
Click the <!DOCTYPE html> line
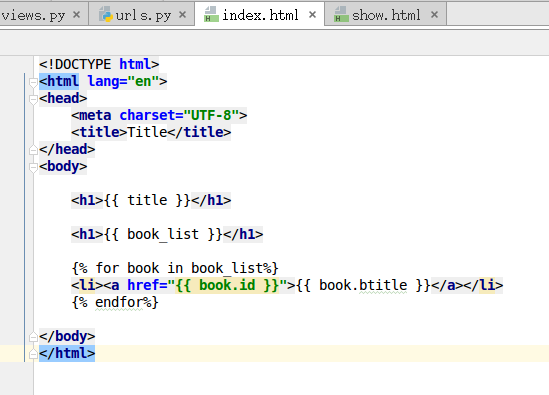coord(99,64)
